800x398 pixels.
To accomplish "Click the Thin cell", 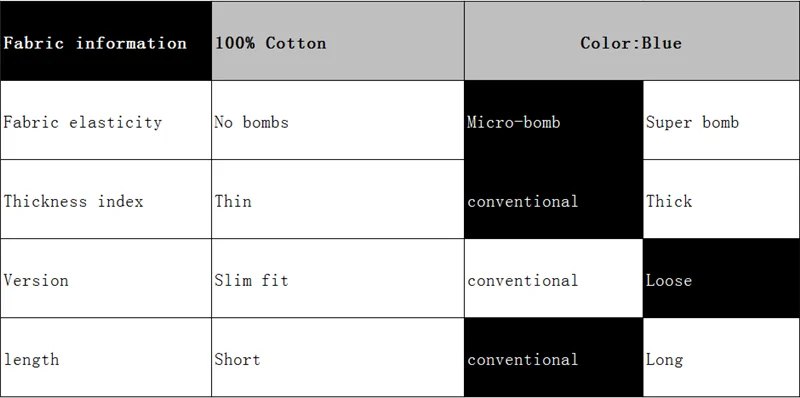I will 338,199.
